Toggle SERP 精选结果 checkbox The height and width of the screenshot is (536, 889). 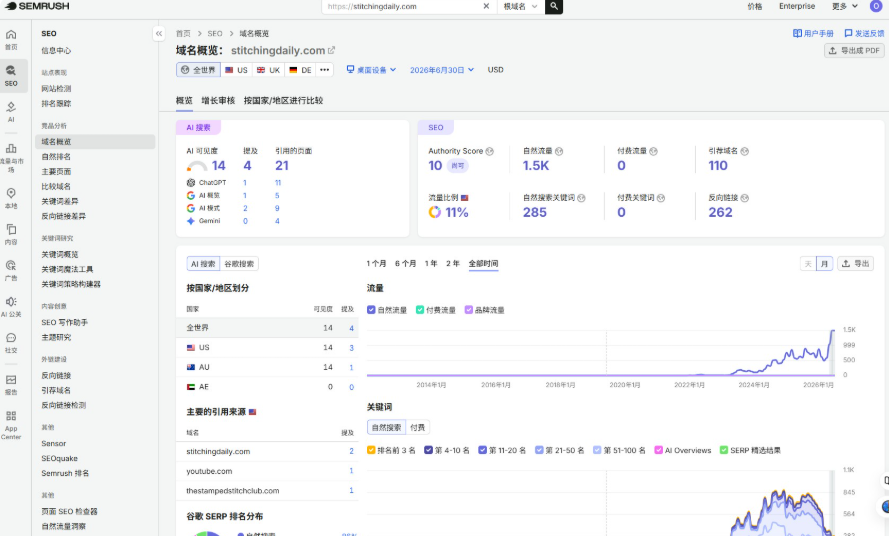[x=723, y=450]
